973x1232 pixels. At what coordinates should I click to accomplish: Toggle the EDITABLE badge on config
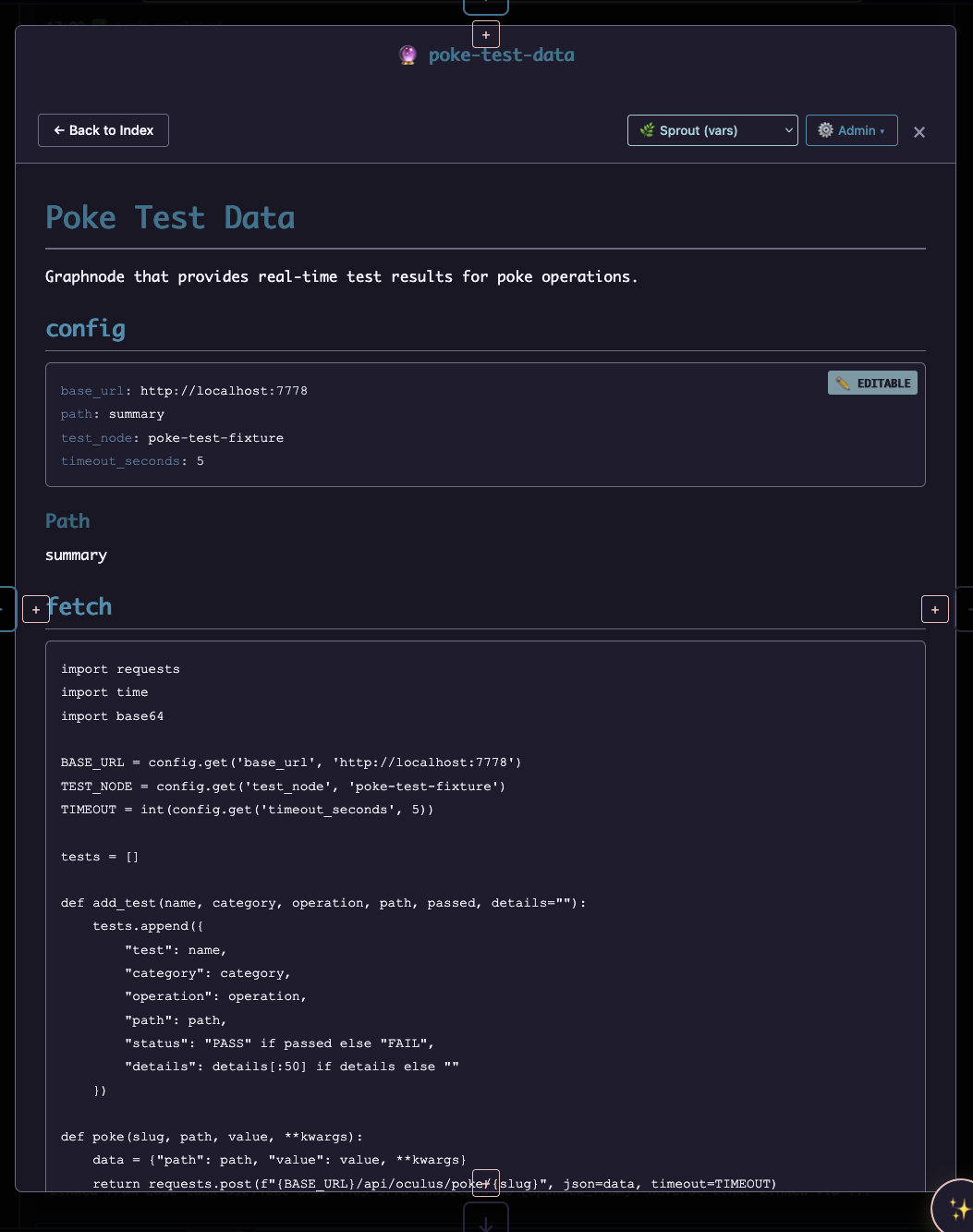(872, 384)
